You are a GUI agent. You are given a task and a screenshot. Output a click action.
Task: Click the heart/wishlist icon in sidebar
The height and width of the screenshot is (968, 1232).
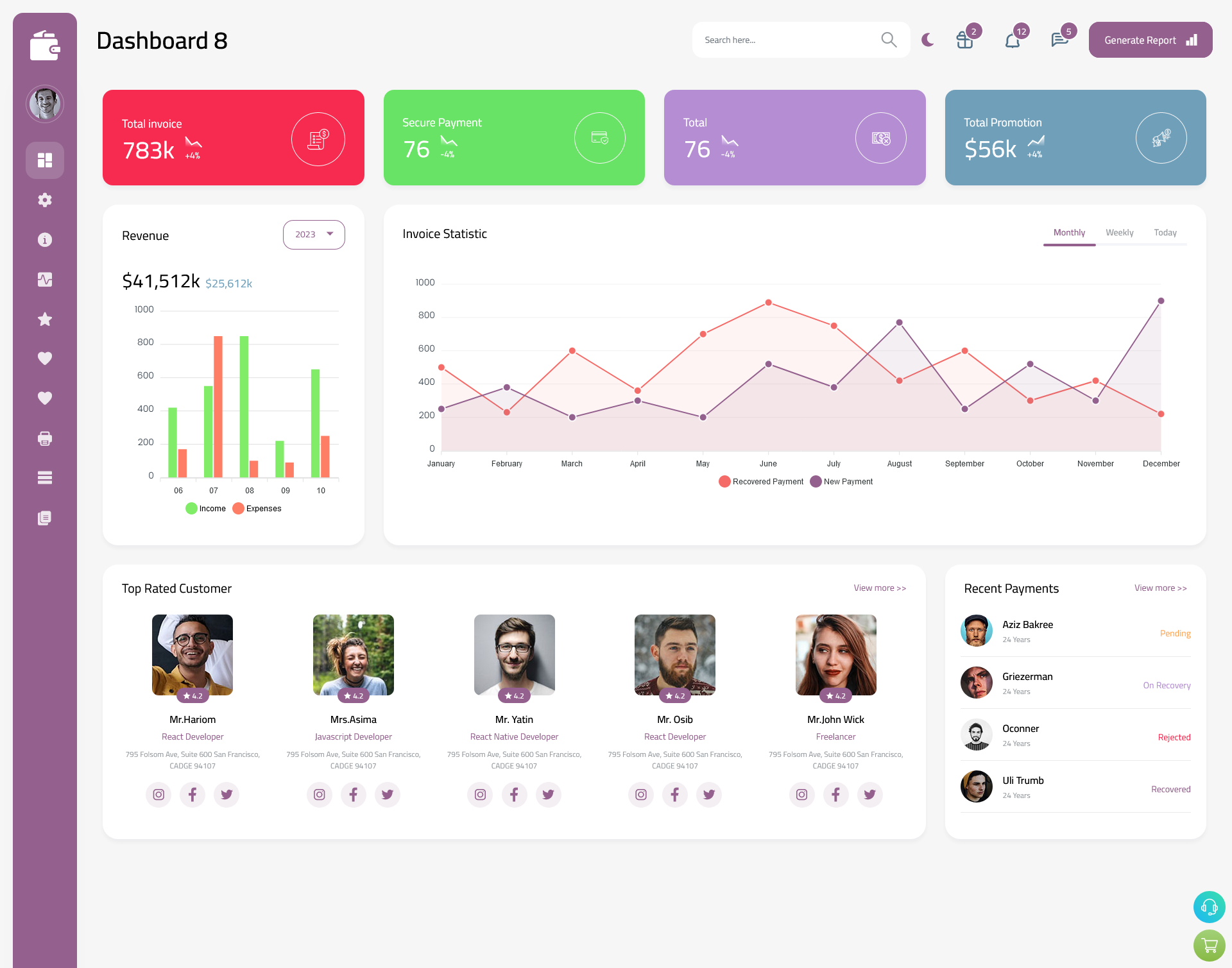click(44, 358)
